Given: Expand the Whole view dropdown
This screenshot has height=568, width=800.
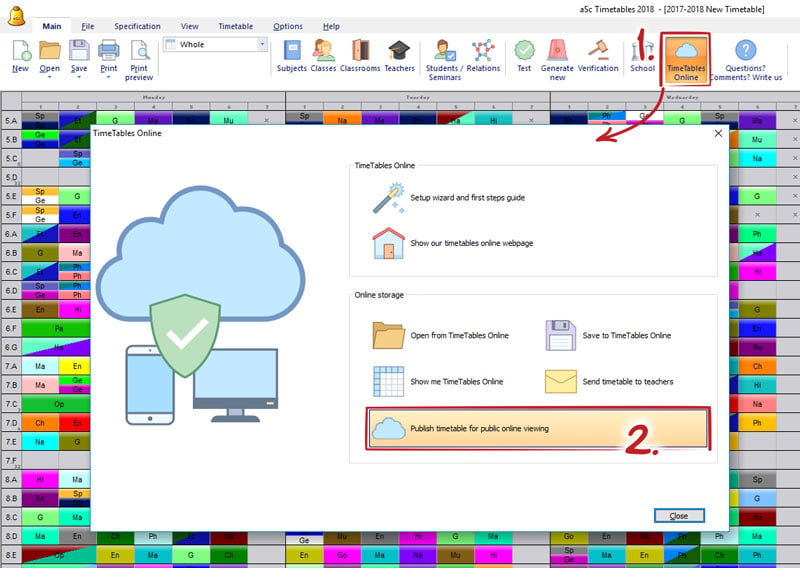Looking at the screenshot, I should pos(262,44).
